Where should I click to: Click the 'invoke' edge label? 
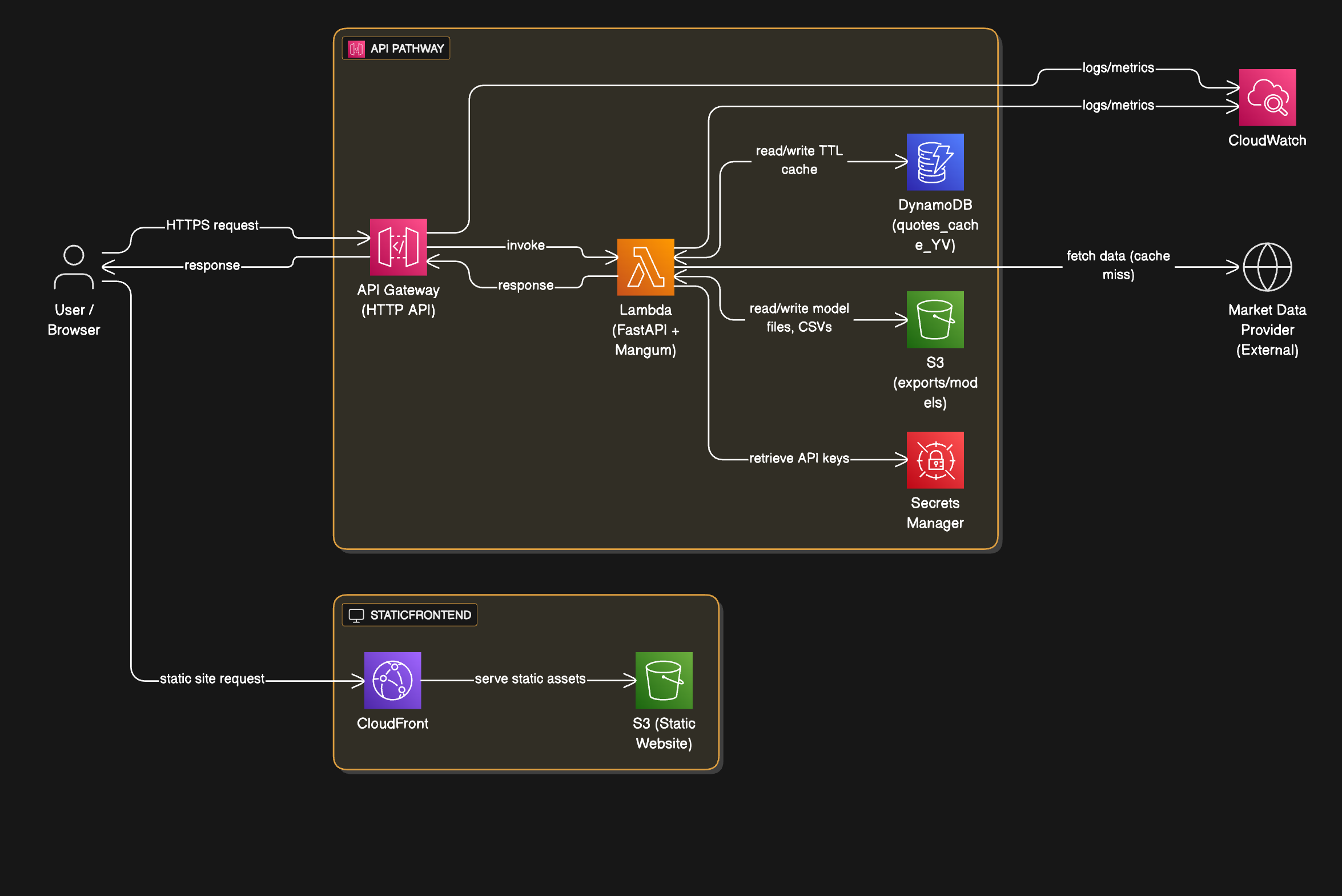(525, 245)
